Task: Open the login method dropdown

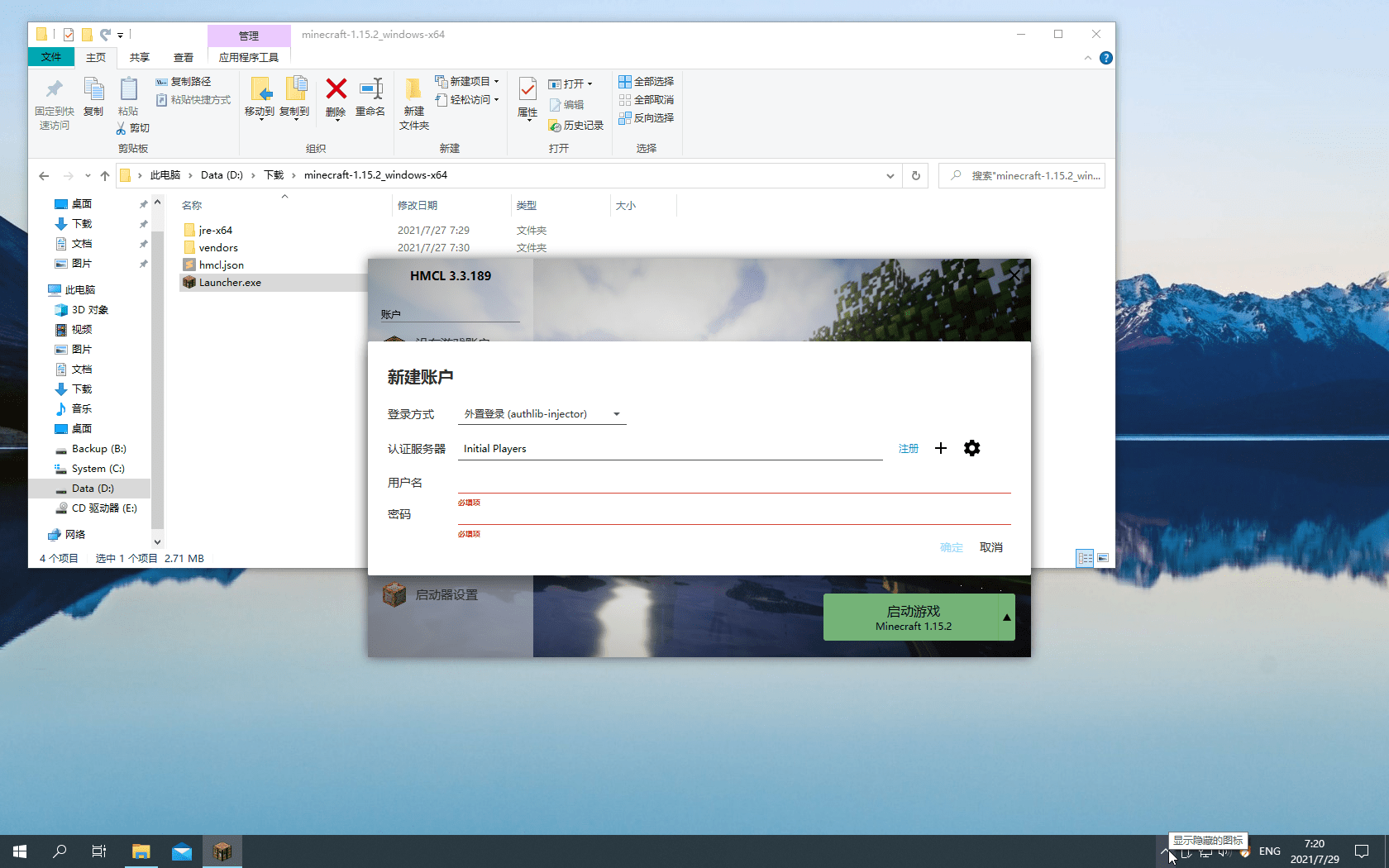Action: coord(542,414)
